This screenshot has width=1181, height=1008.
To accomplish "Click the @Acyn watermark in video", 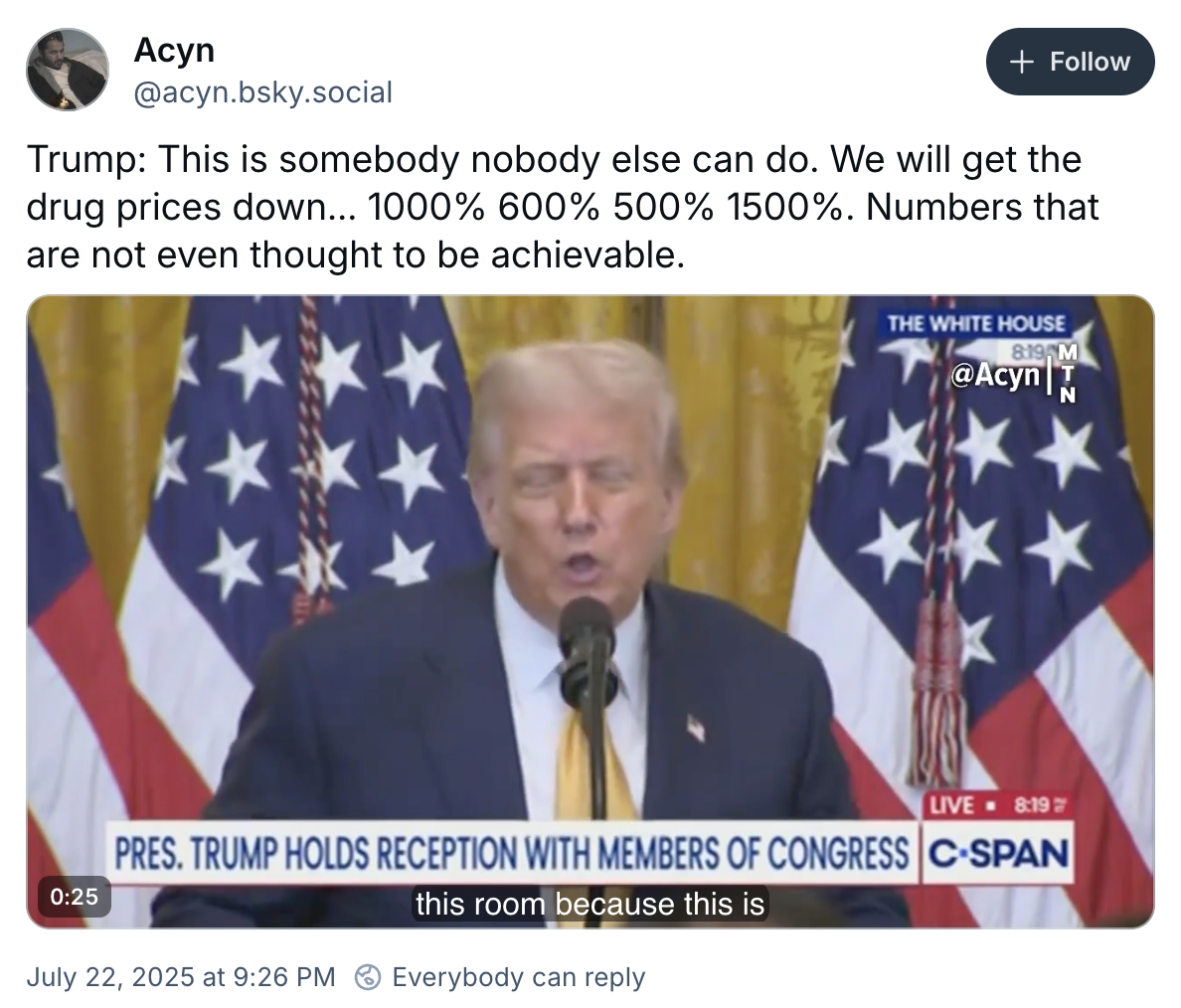I will [996, 375].
